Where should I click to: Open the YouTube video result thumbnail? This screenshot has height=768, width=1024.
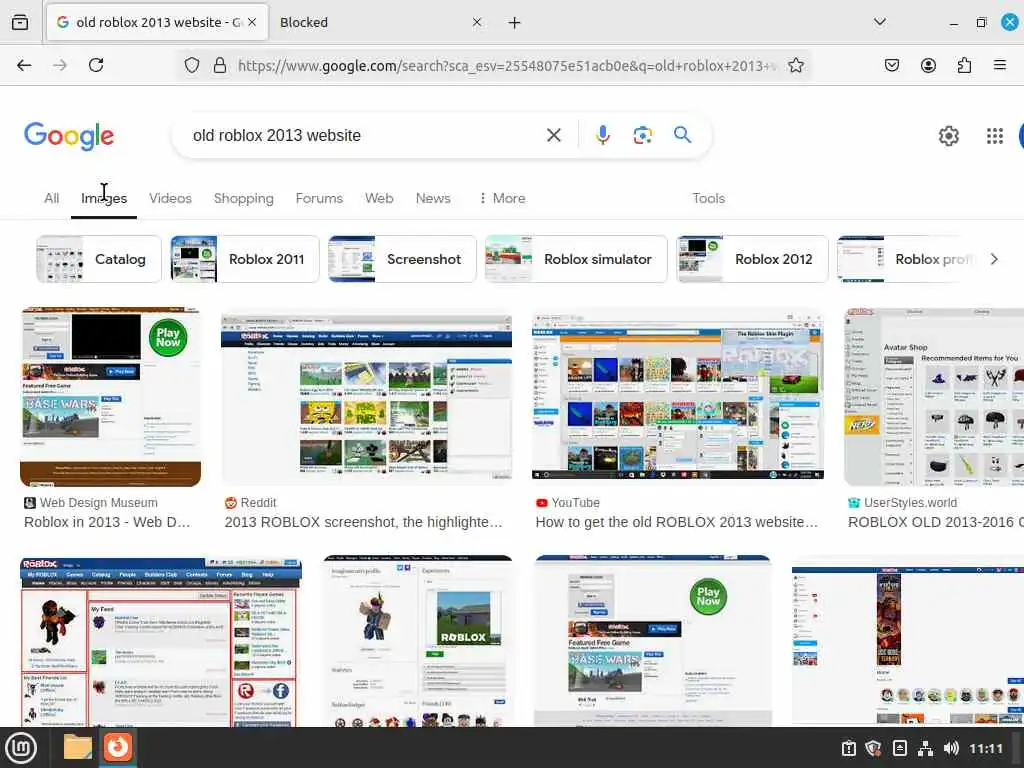click(x=677, y=396)
